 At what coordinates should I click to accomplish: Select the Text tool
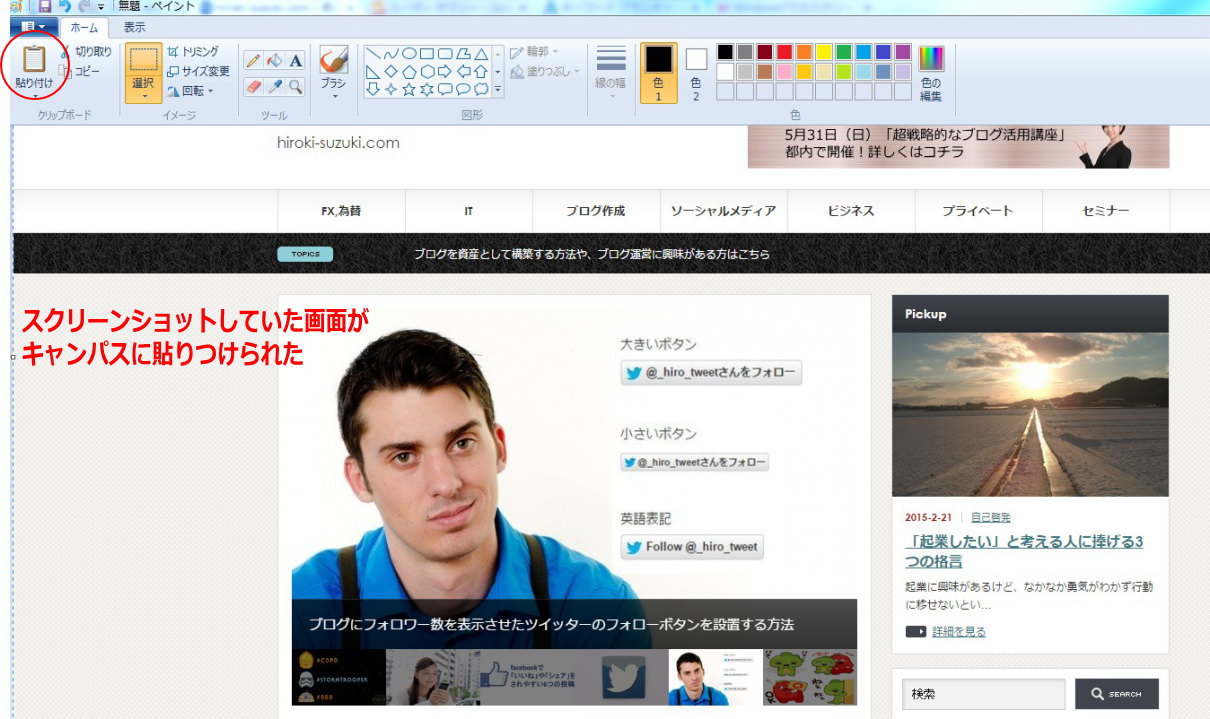point(295,61)
